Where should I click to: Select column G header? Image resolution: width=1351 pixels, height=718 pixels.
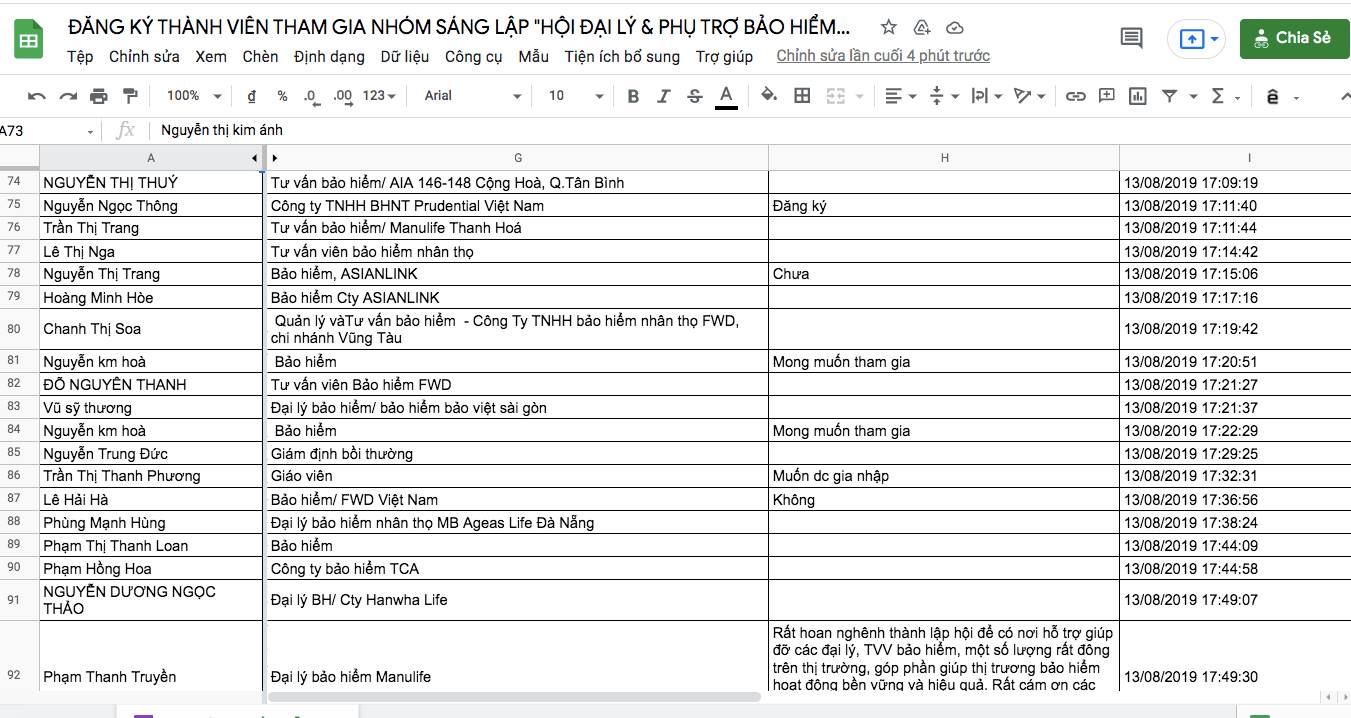(518, 158)
